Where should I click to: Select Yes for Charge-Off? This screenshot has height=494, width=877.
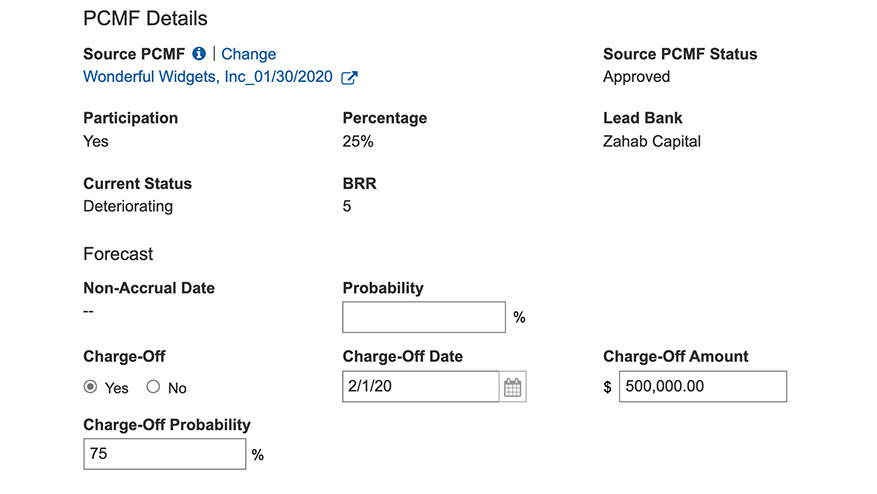(x=91, y=387)
